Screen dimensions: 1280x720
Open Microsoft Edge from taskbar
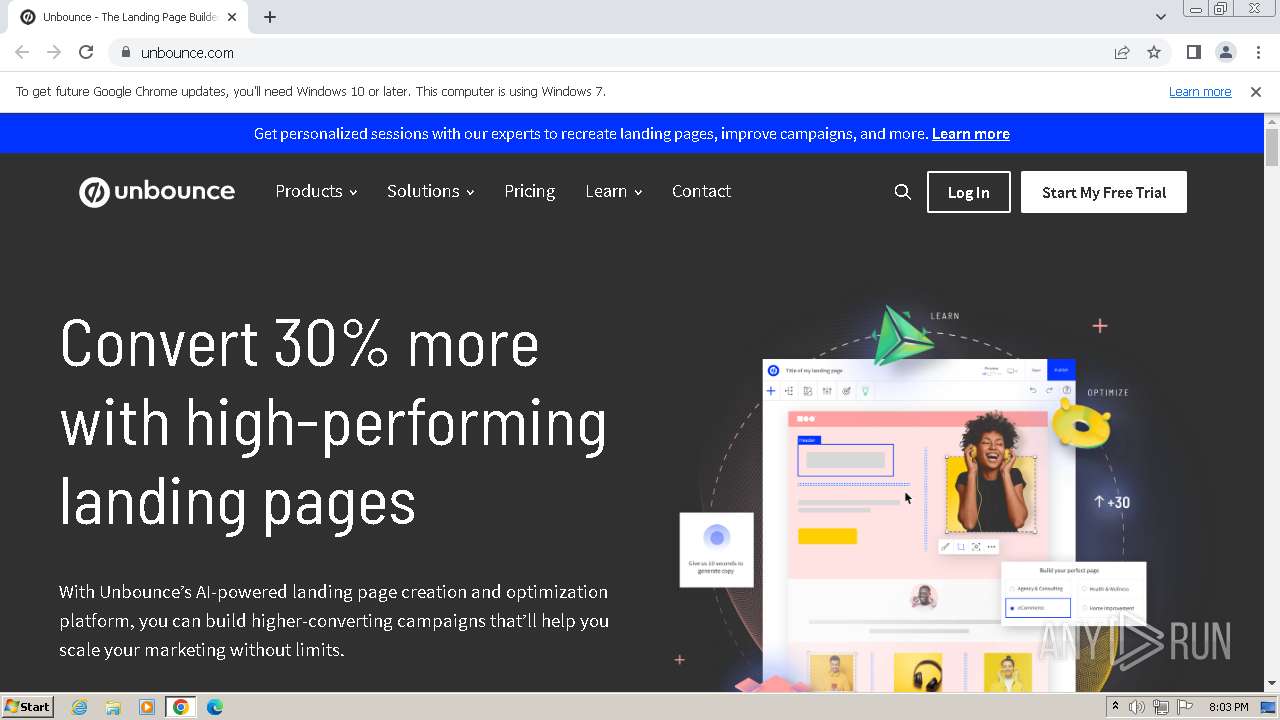(215, 707)
